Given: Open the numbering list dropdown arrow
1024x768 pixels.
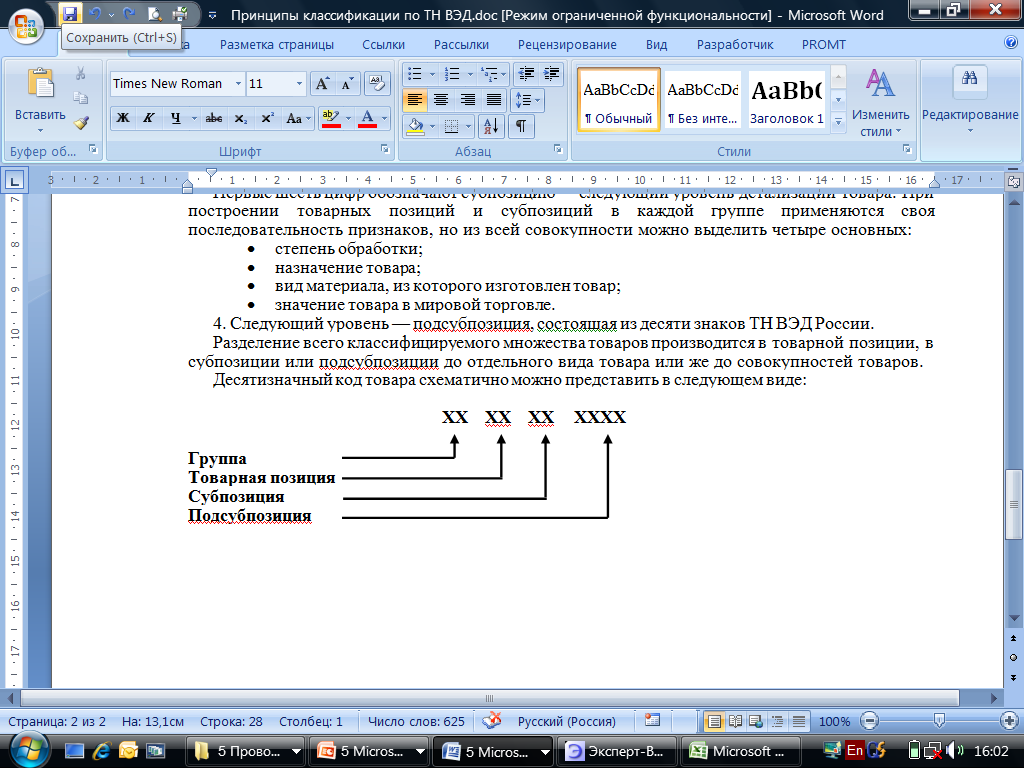Looking at the screenshot, I should pyautogui.click(x=470, y=74).
